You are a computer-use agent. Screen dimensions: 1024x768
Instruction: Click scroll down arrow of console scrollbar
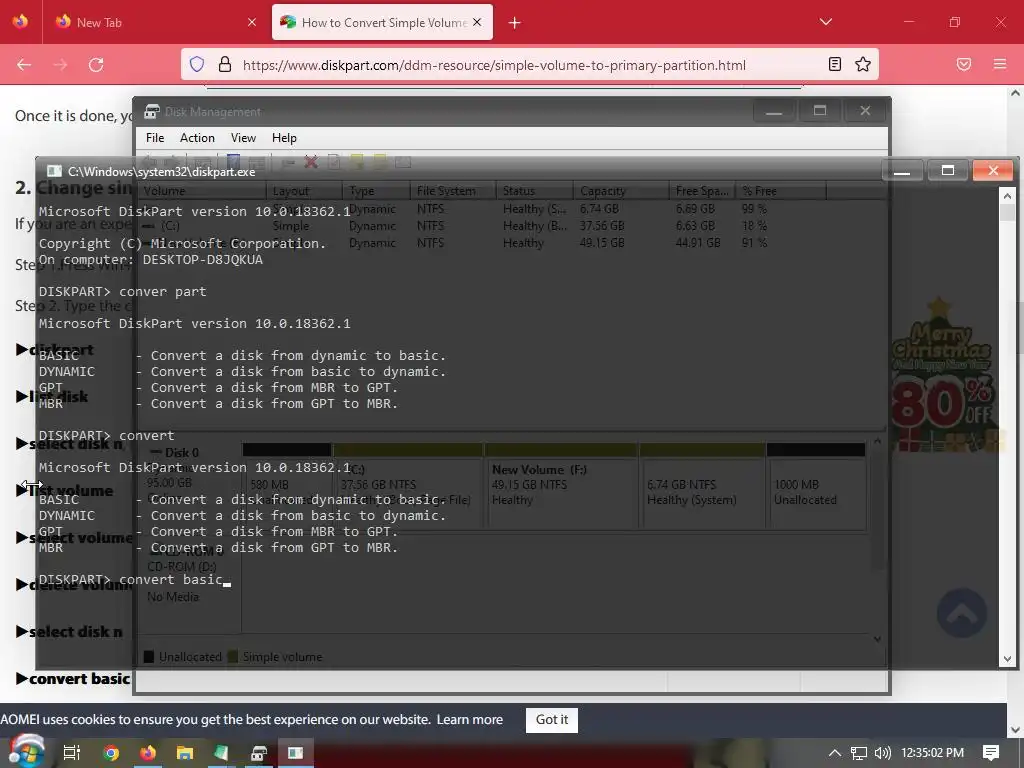1007,659
